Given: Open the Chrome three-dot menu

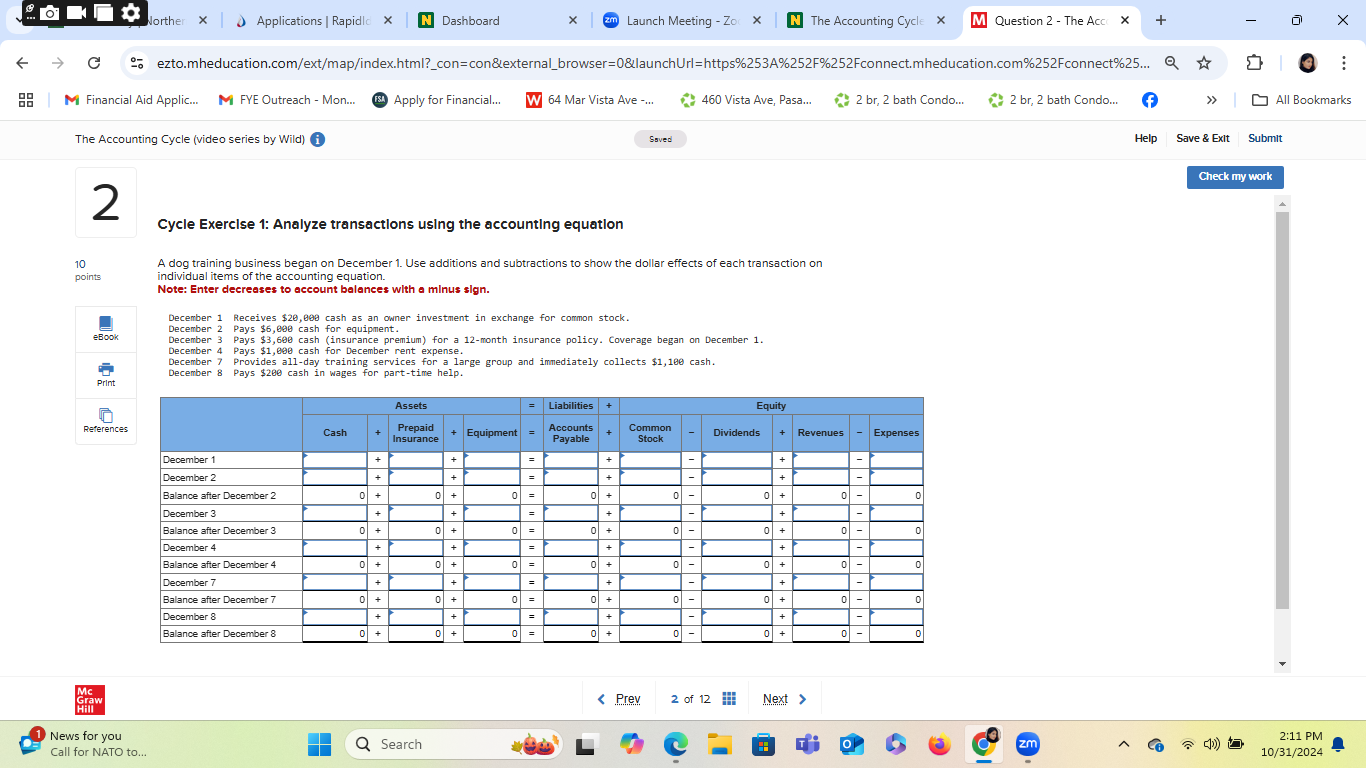Looking at the screenshot, I should coord(1345,63).
